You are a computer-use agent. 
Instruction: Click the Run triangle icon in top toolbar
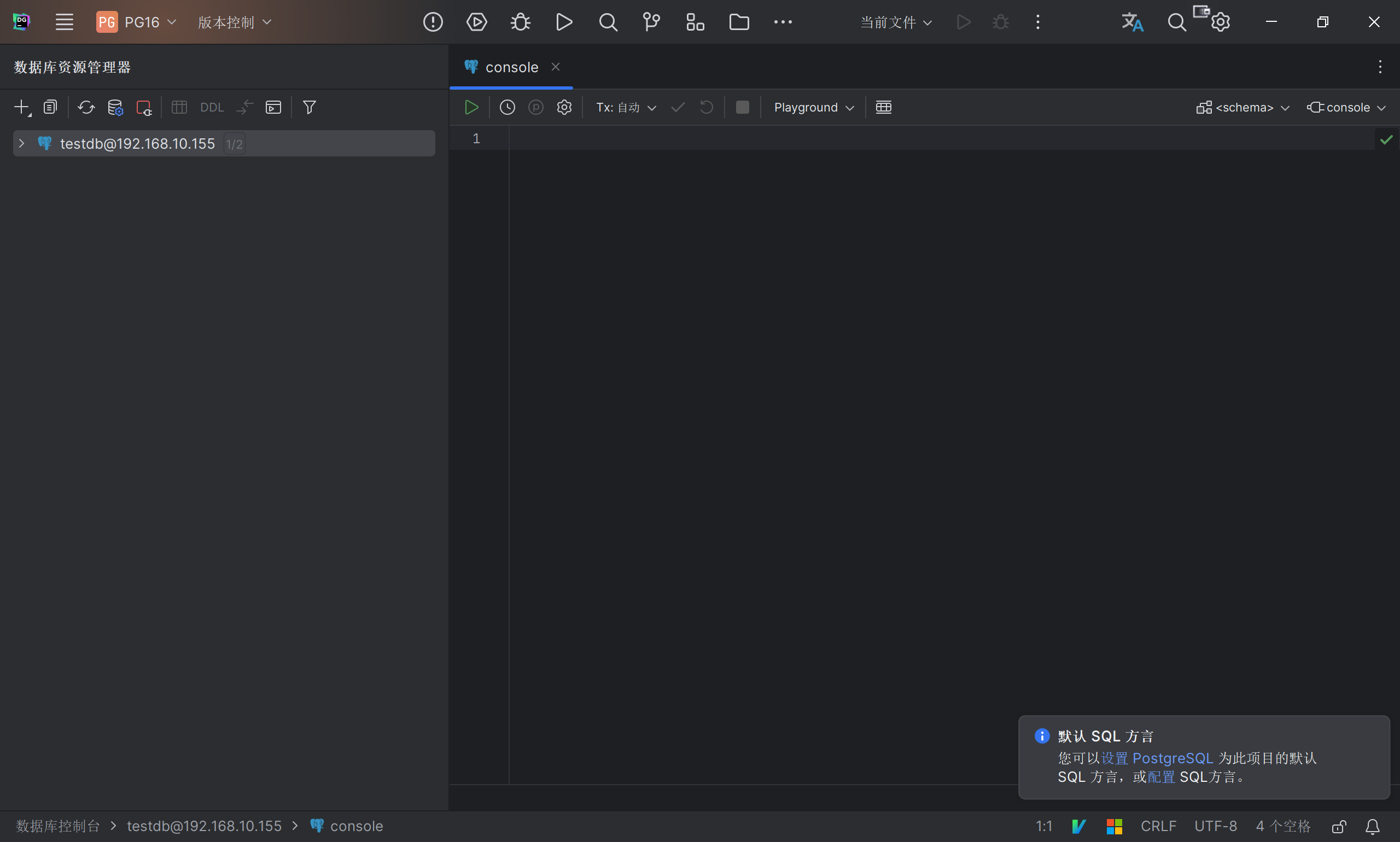(564, 22)
